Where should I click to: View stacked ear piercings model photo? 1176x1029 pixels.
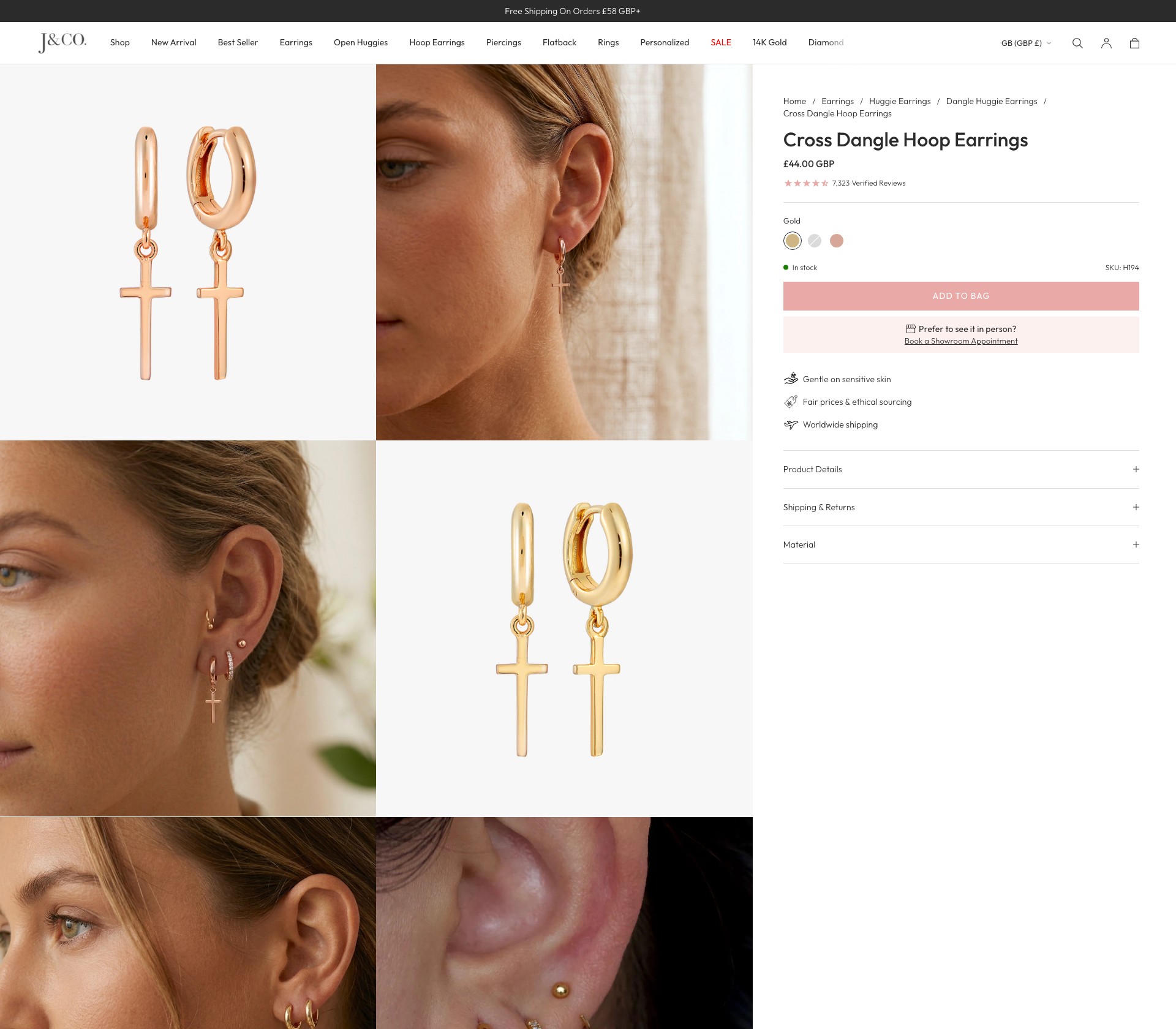tap(187, 628)
